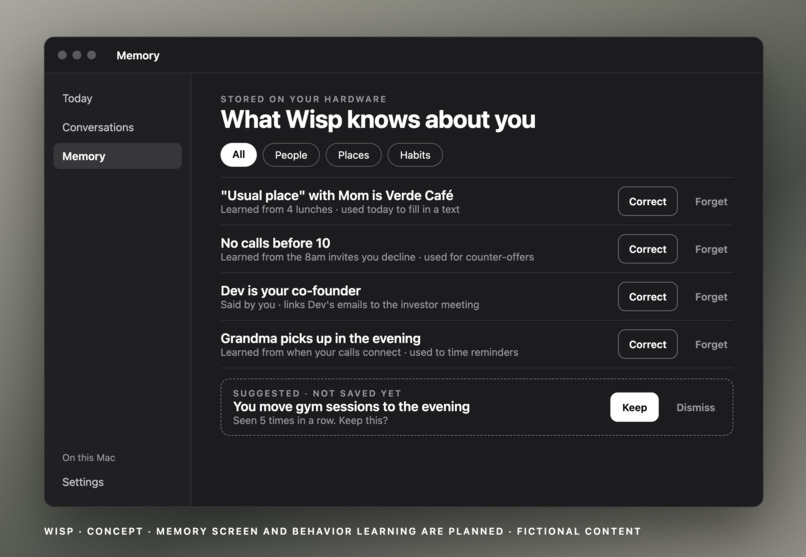Click "Seen 5 times in a row" text
This screenshot has height=557, width=806.
(310, 420)
